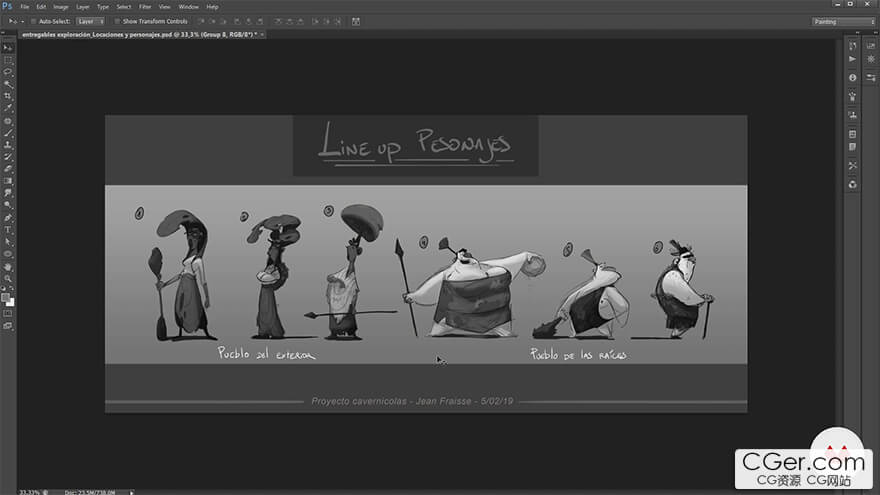Open the Histogram panel icon
Image resolution: width=880 pixels, height=495 pixels.
pyautogui.click(x=871, y=46)
